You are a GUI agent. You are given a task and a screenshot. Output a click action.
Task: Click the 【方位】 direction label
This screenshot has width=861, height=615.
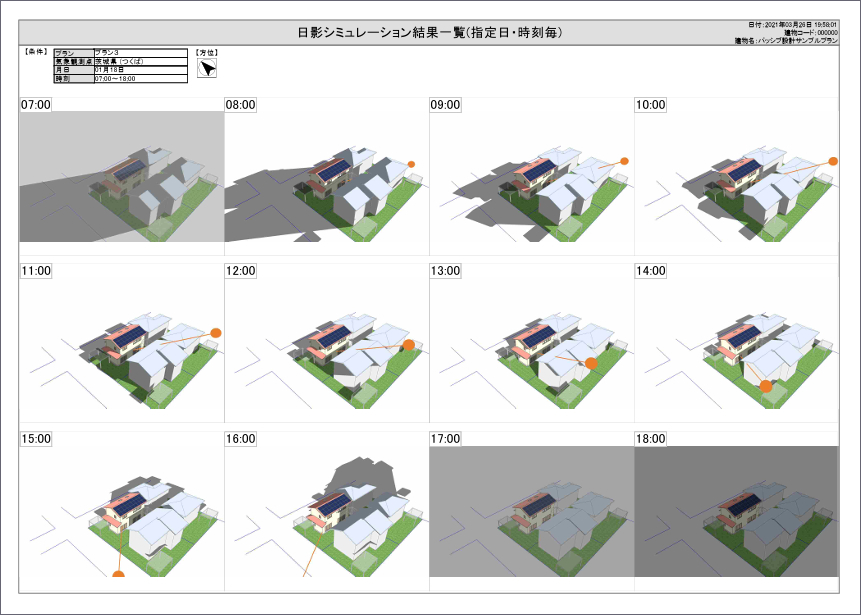(207, 52)
